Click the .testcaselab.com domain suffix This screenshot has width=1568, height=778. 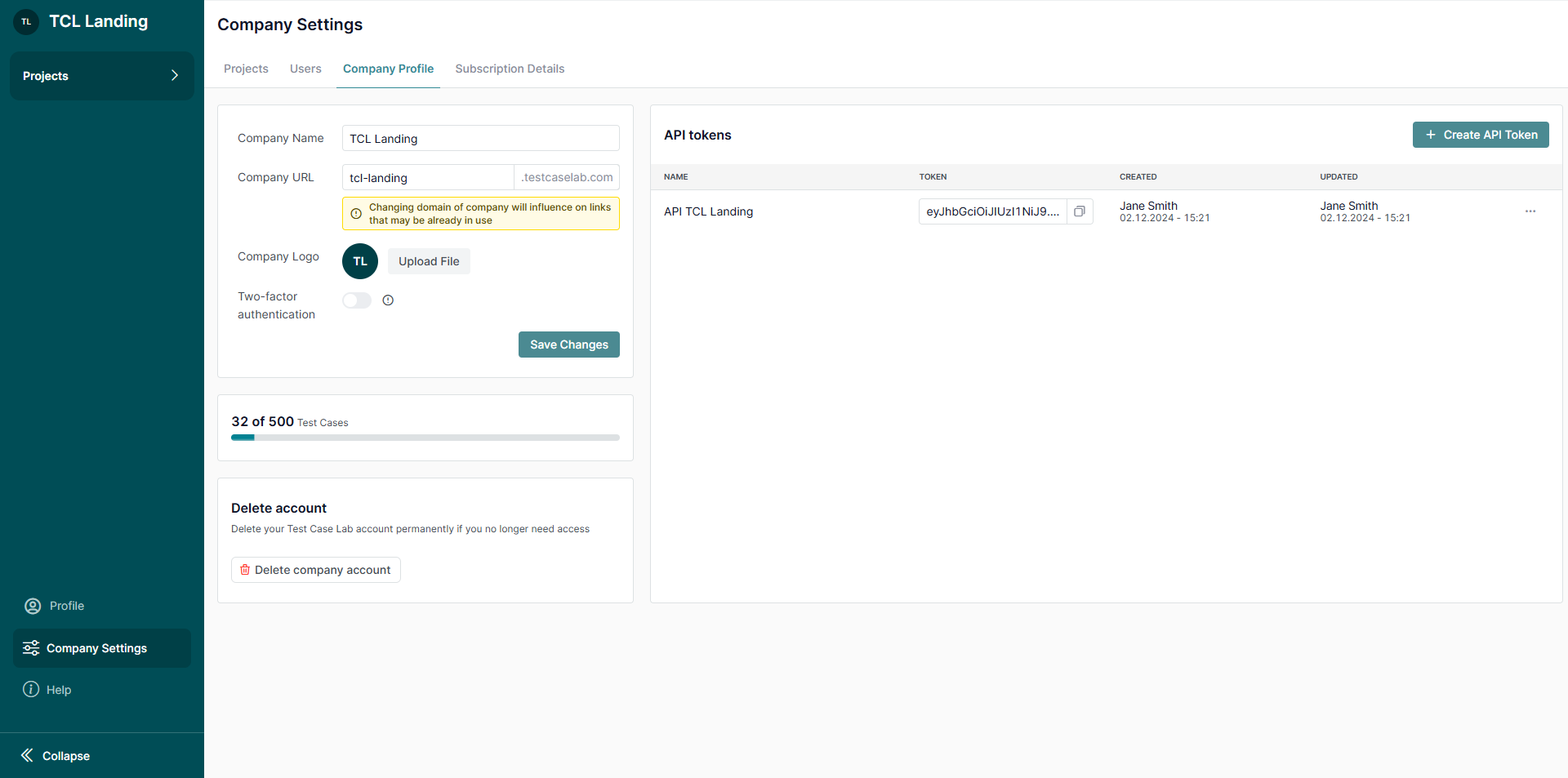point(567,177)
